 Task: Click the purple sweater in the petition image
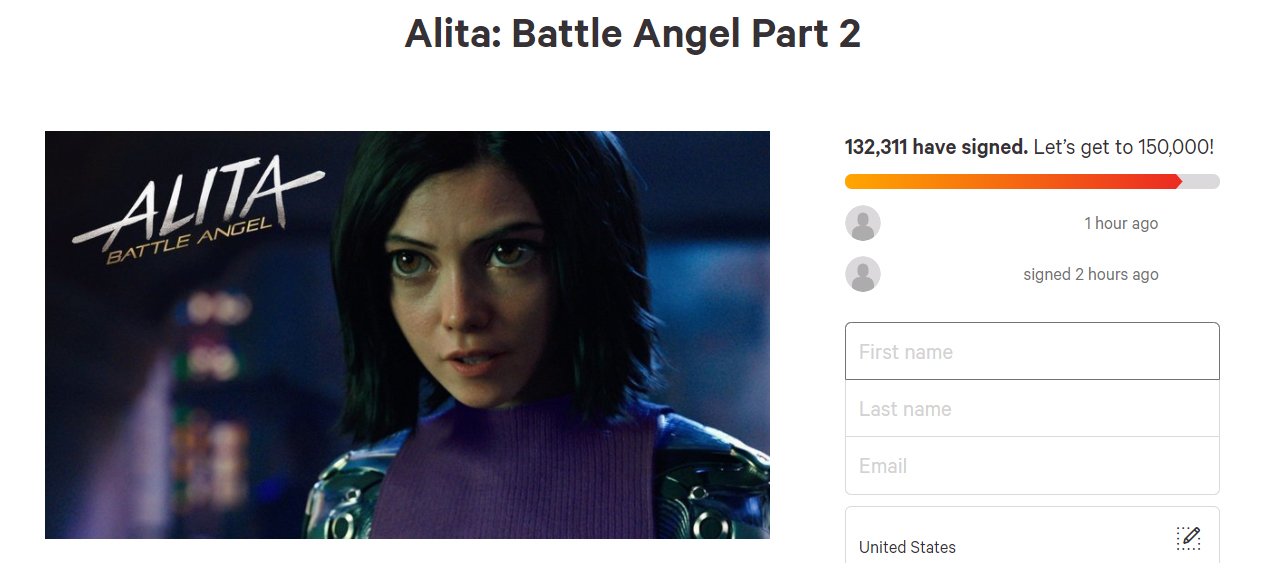point(510,470)
